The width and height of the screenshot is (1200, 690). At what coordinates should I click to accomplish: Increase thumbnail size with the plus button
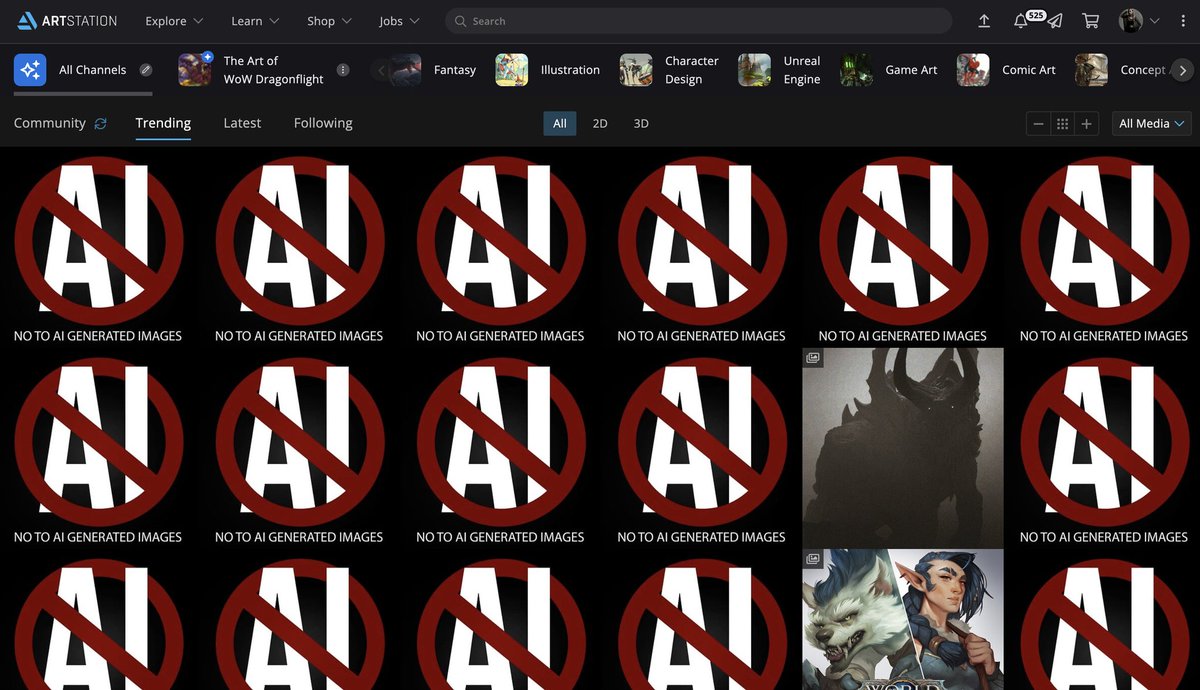click(x=1087, y=124)
